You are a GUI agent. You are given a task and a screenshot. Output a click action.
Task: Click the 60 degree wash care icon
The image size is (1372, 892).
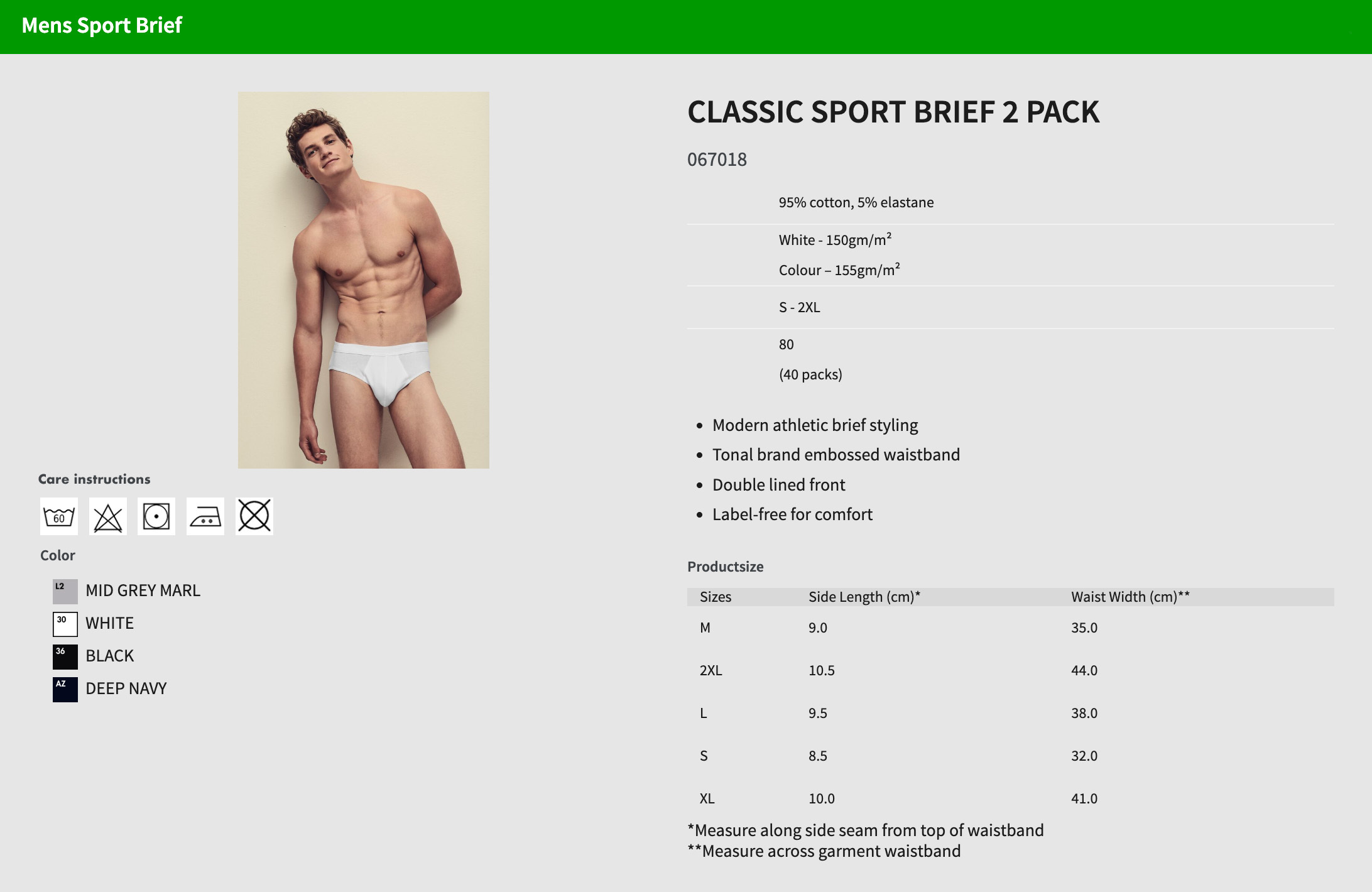tap(59, 516)
